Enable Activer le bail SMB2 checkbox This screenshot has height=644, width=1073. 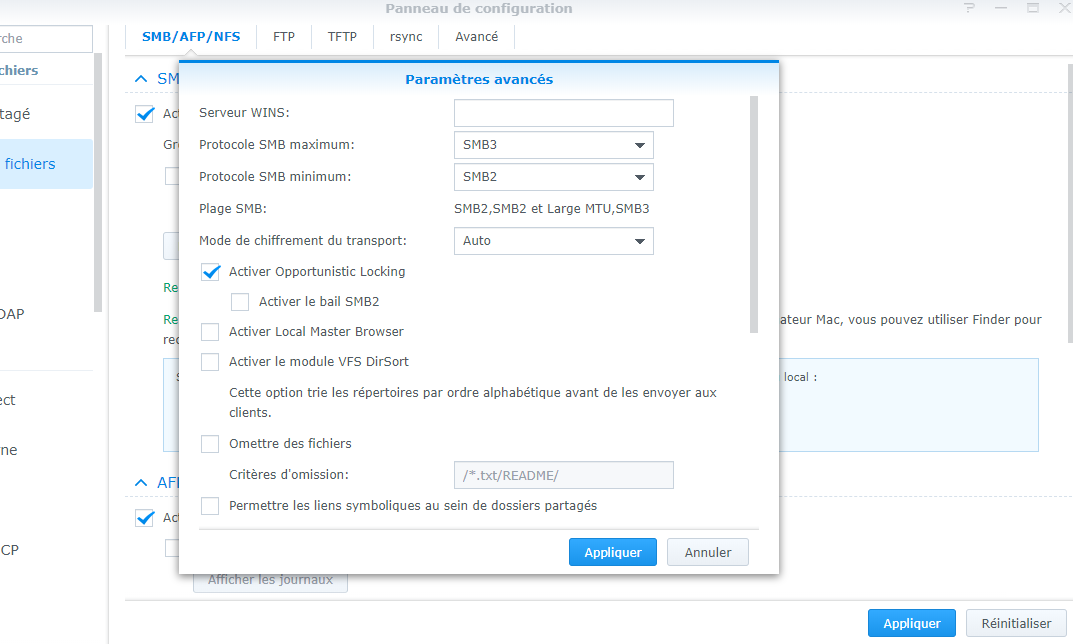click(x=240, y=302)
